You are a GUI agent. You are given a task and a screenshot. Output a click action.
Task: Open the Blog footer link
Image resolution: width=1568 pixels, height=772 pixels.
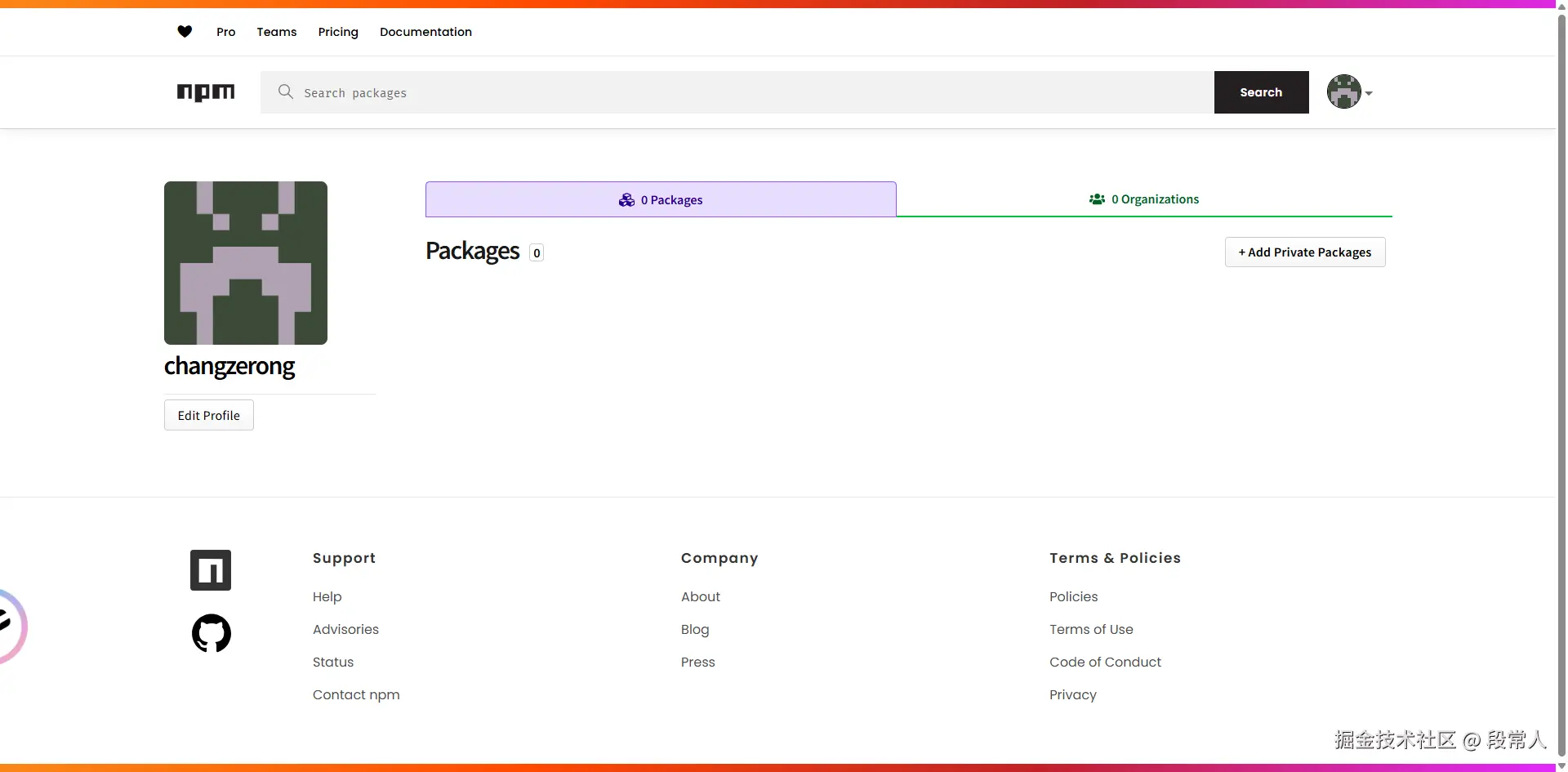pyautogui.click(x=695, y=630)
